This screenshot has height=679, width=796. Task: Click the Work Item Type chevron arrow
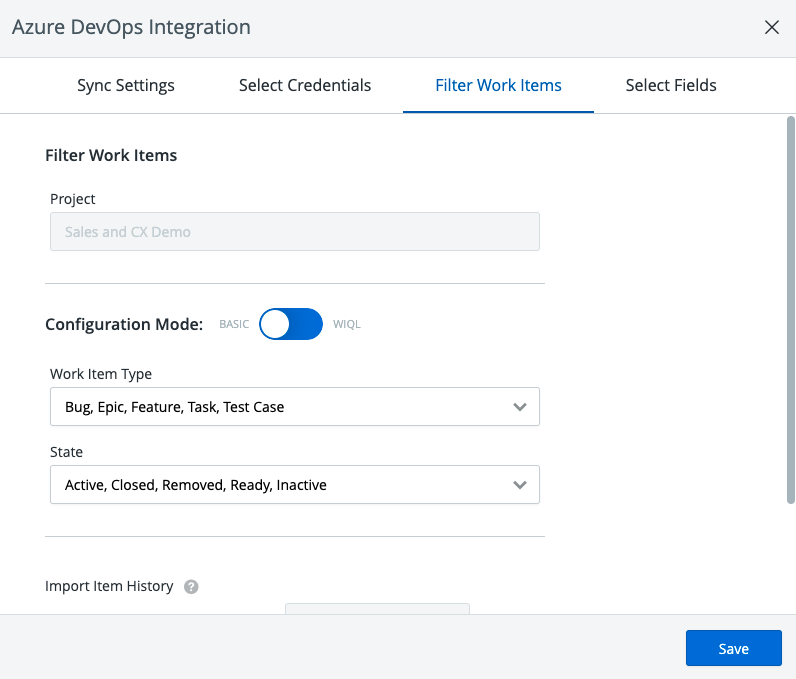point(519,407)
